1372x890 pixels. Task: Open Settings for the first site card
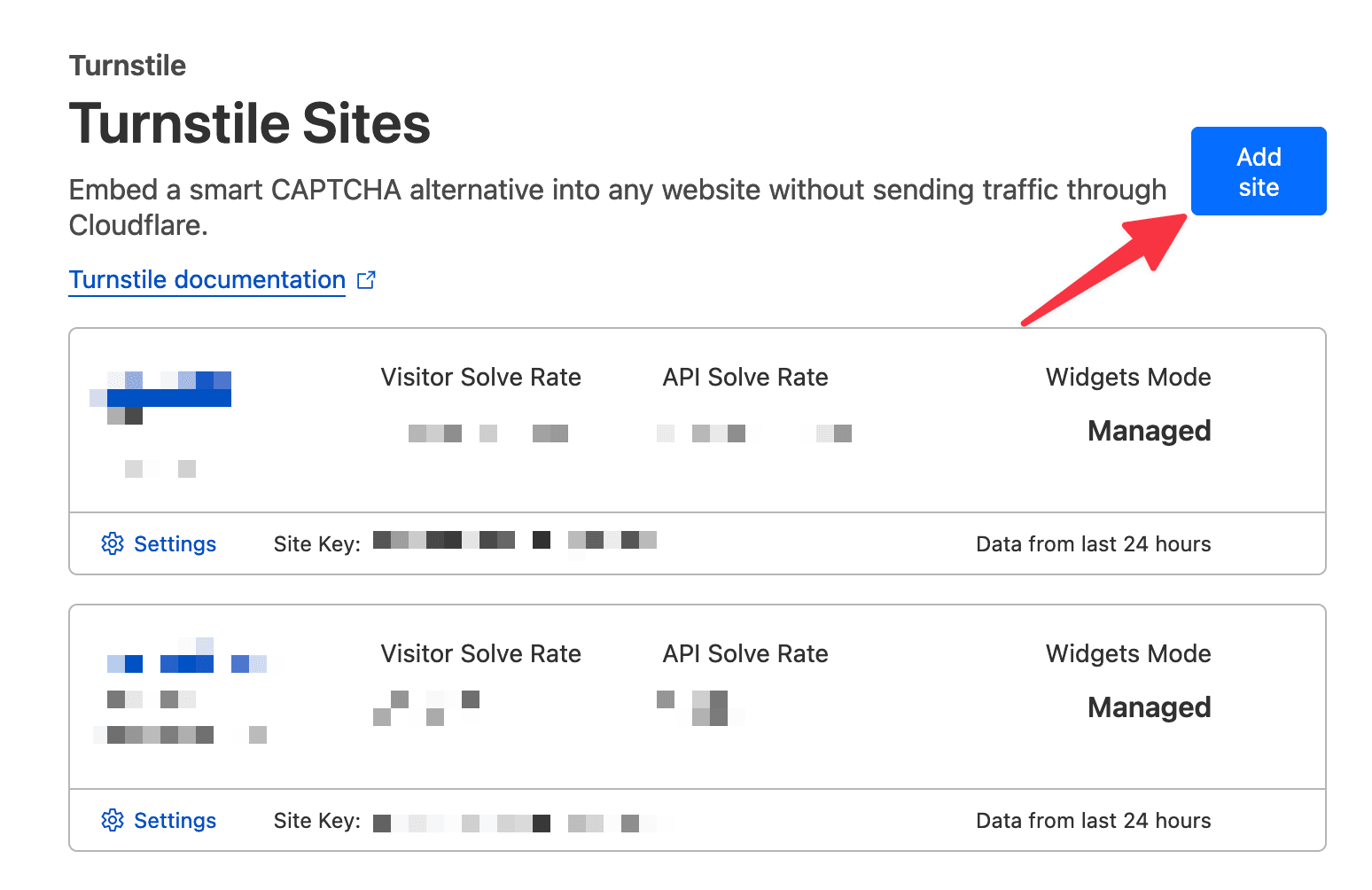(159, 543)
